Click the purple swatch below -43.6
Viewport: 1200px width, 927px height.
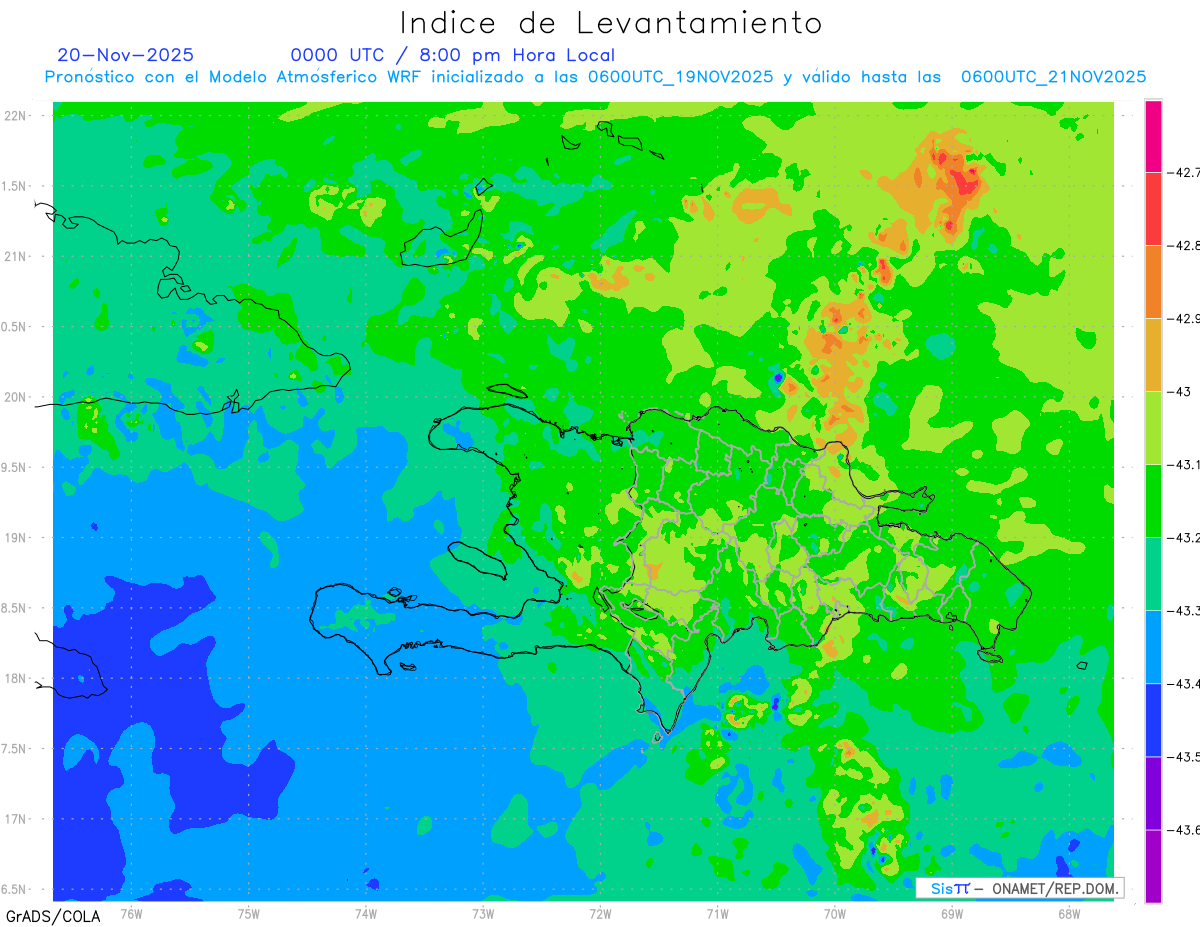1154,866
